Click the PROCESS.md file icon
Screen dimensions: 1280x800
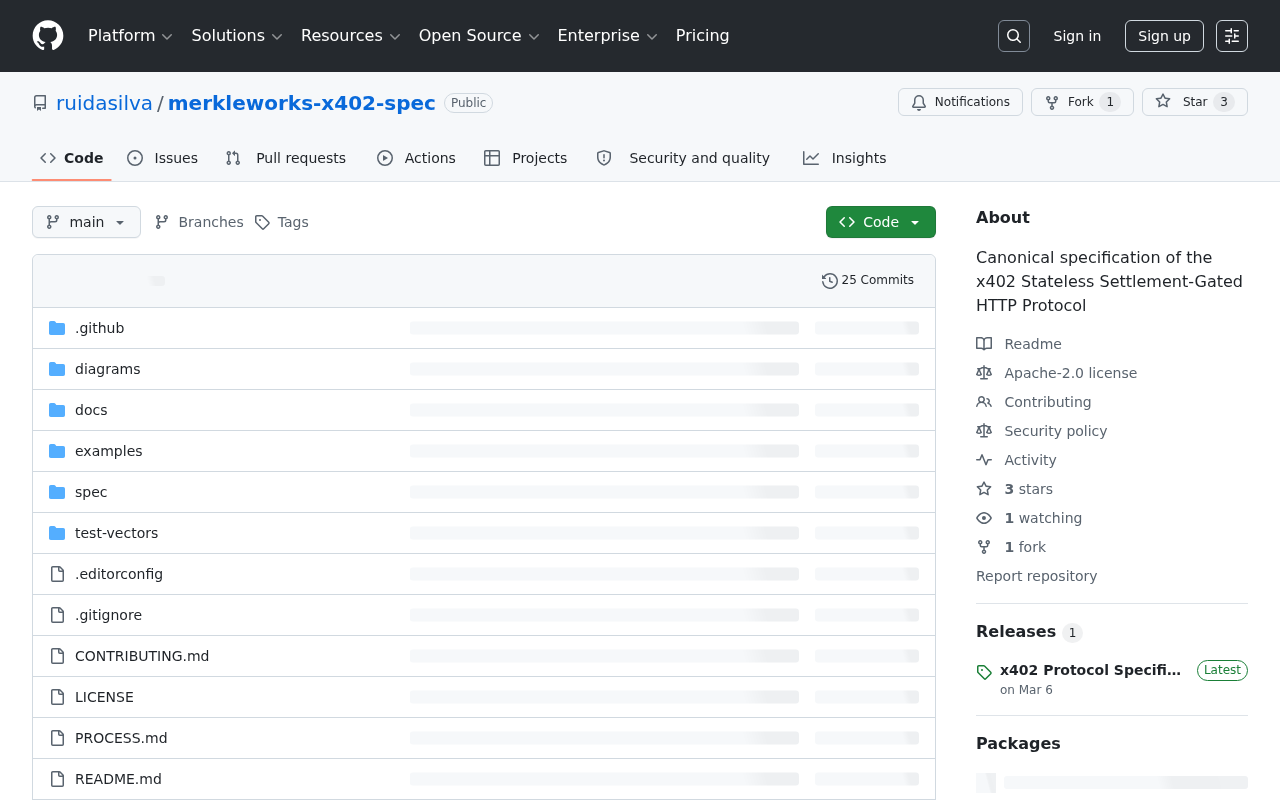tap(57, 738)
